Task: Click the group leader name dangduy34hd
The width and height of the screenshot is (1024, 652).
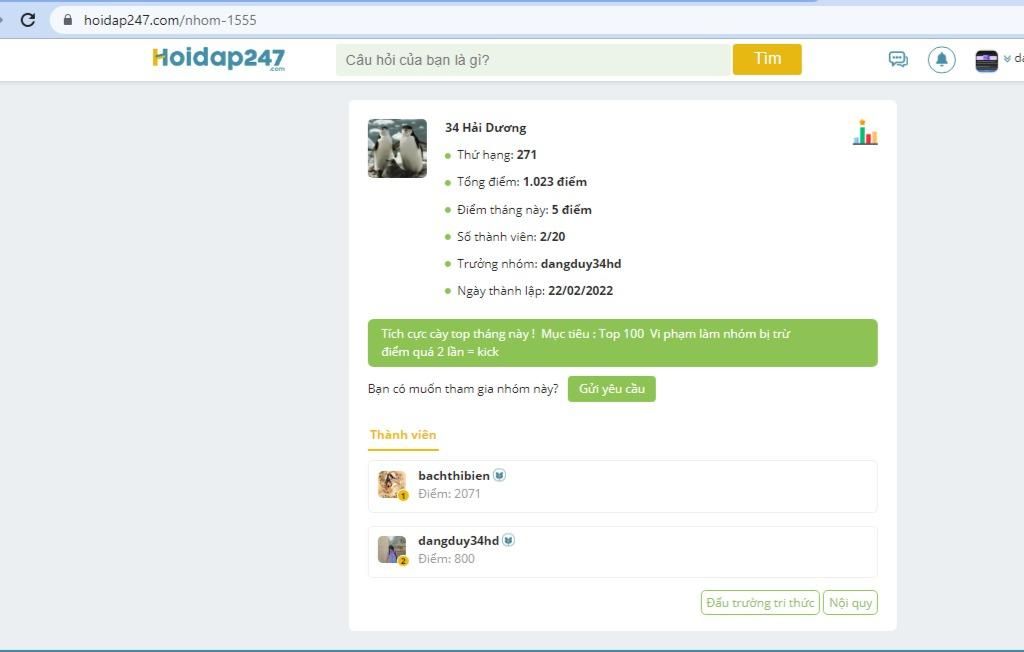Action: click(x=581, y=264)
